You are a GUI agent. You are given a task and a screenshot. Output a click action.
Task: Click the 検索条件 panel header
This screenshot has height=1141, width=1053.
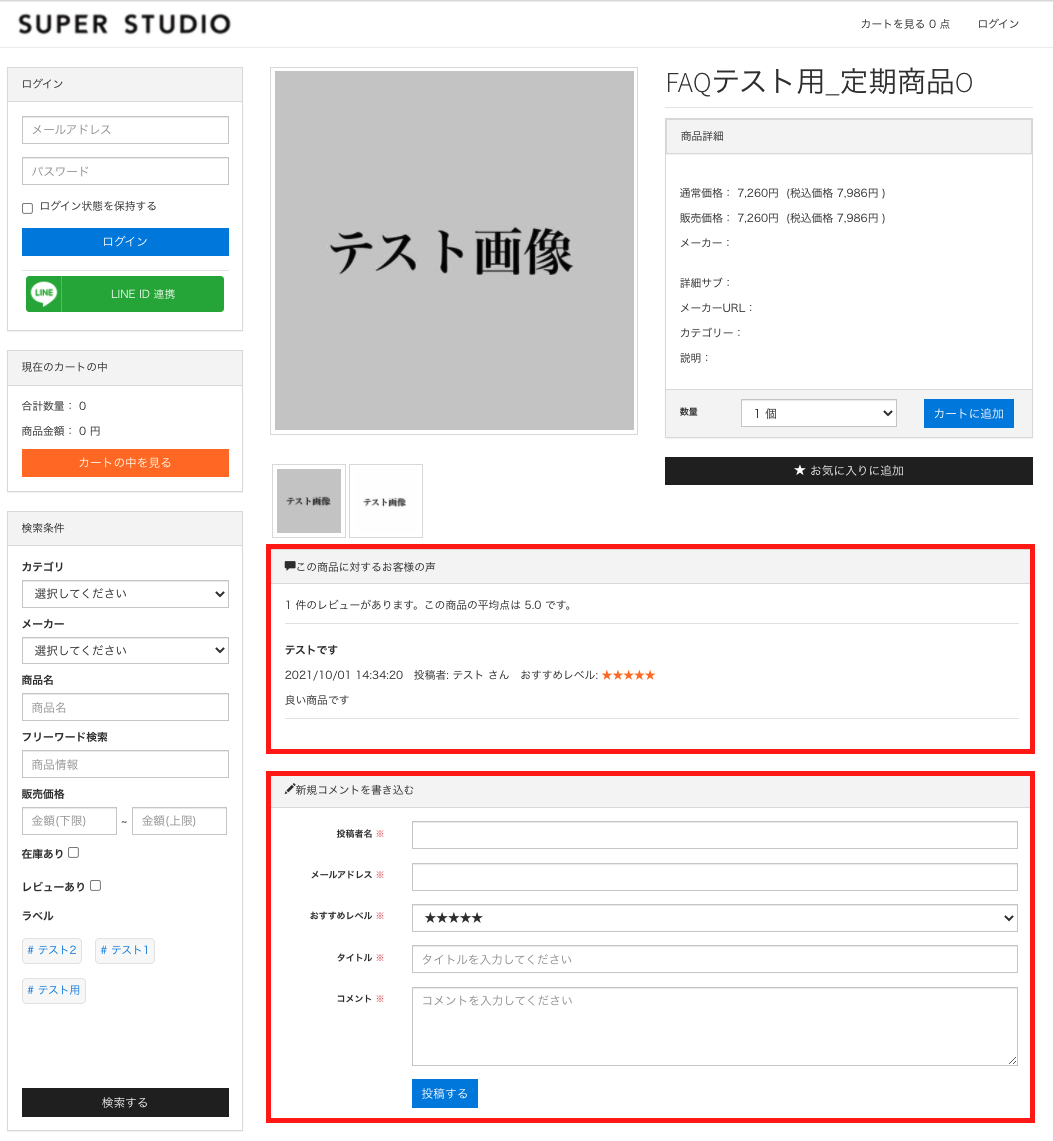125,528
